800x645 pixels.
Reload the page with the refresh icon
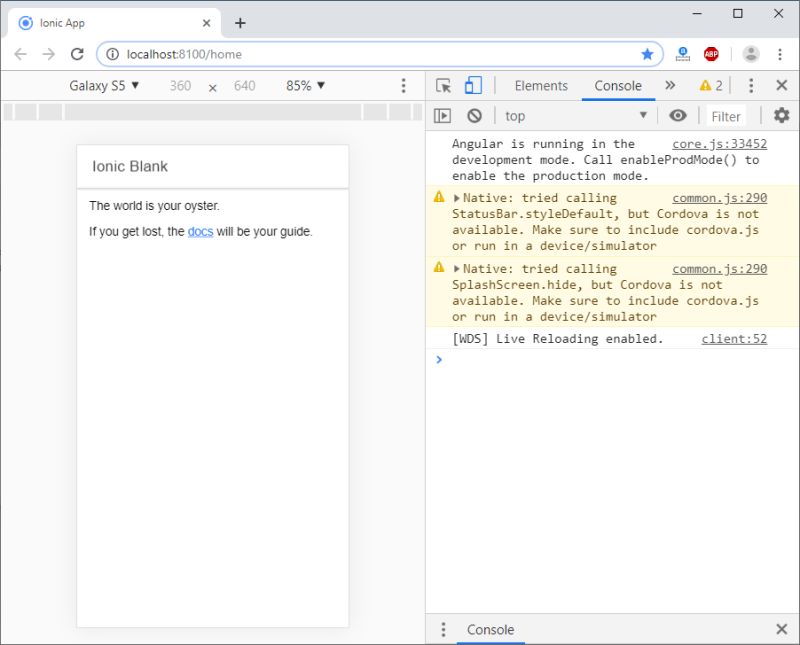[77, 54]
